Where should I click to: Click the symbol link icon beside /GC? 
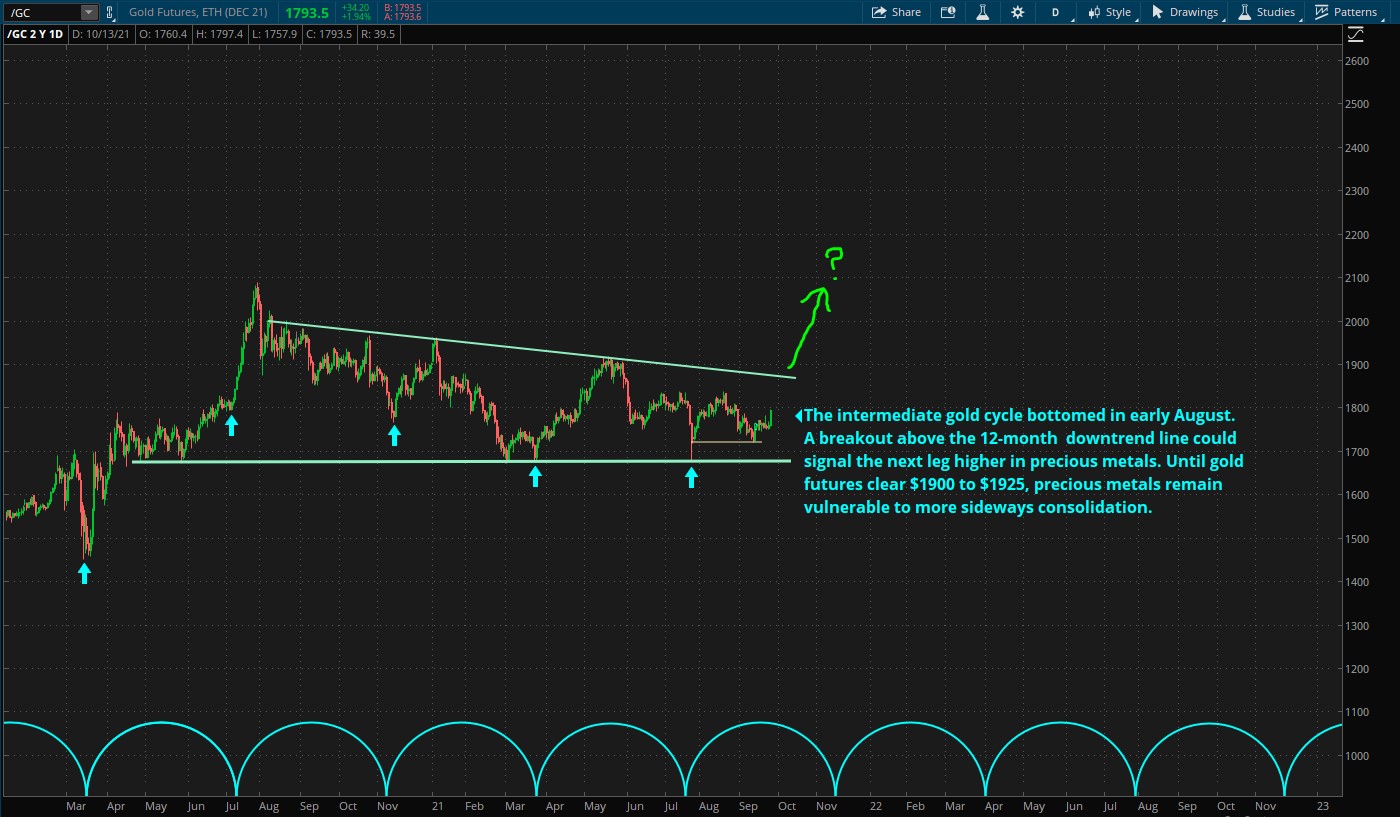point(108,12)
